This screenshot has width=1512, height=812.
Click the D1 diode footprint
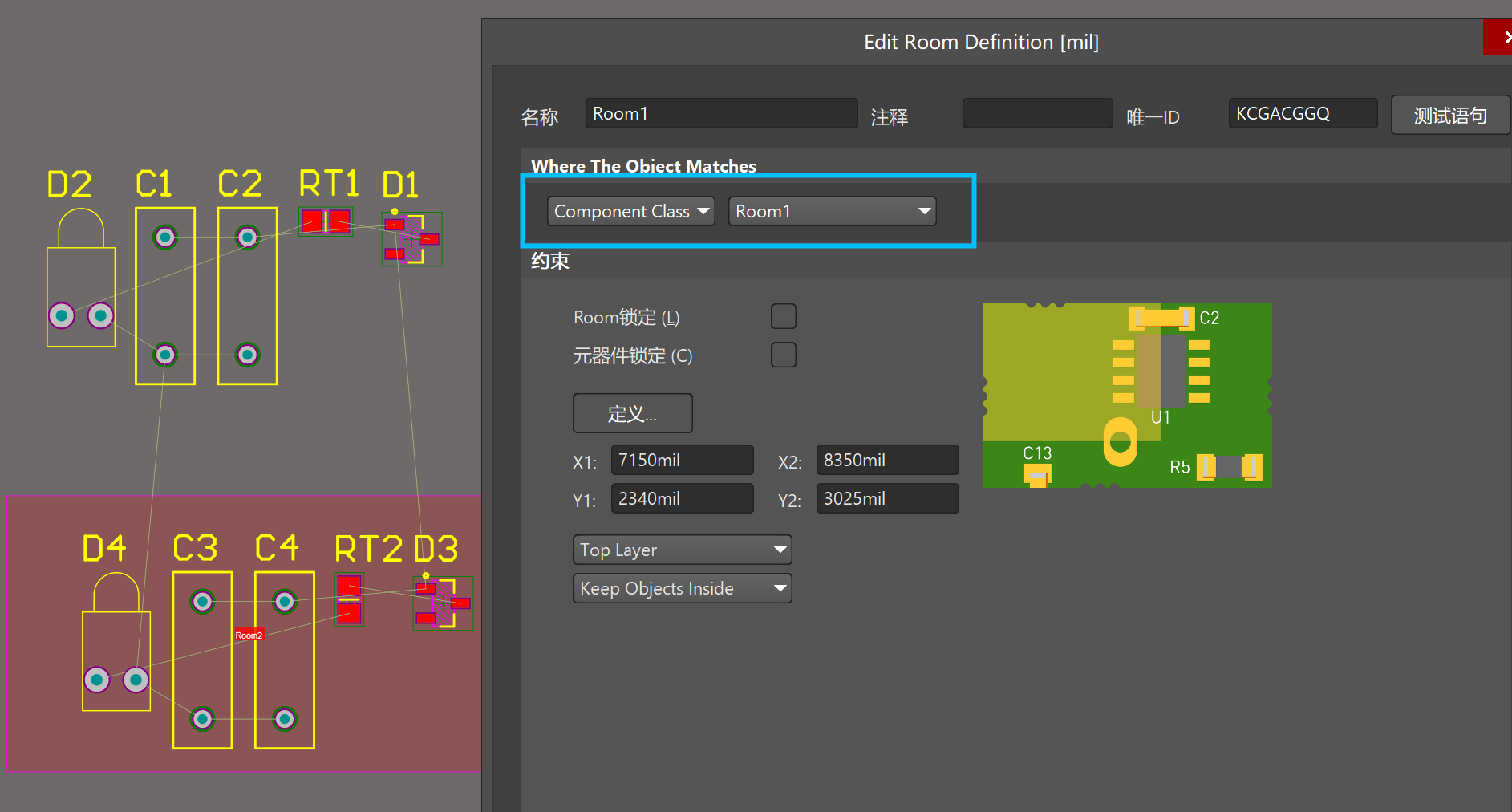[x=412, y=239]
